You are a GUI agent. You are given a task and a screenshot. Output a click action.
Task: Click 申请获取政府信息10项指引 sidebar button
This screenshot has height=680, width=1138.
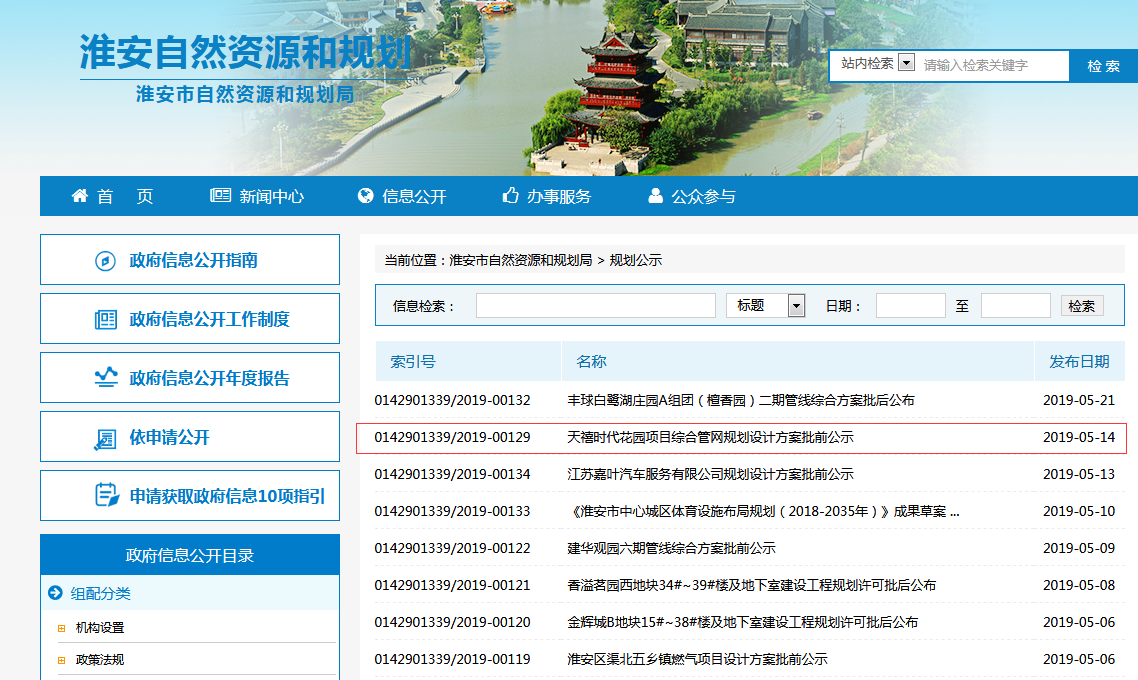tap(190, 496)
